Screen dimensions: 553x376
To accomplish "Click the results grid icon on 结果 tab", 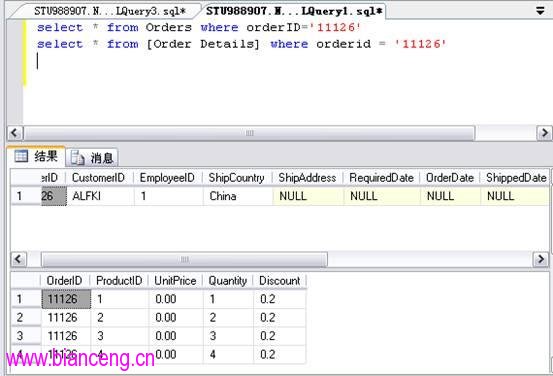I will [21, 156].
